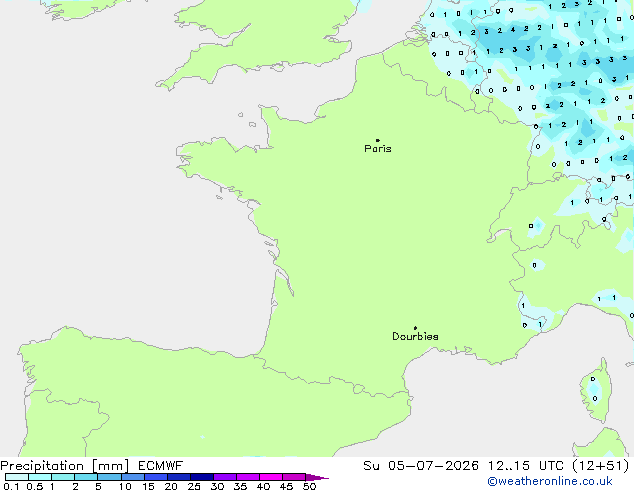Click the ECMWF model label
The image size is (634, 490).
click(161, 466)
